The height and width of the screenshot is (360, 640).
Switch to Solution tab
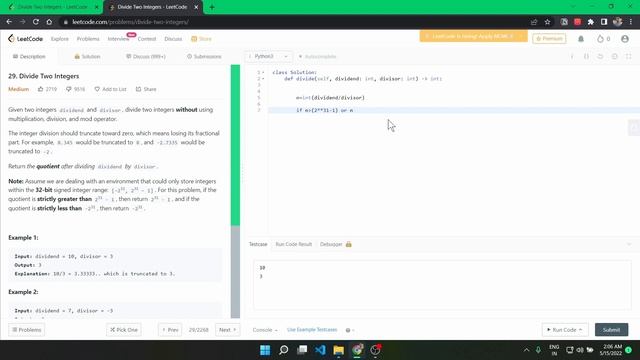tap(87, 56)
